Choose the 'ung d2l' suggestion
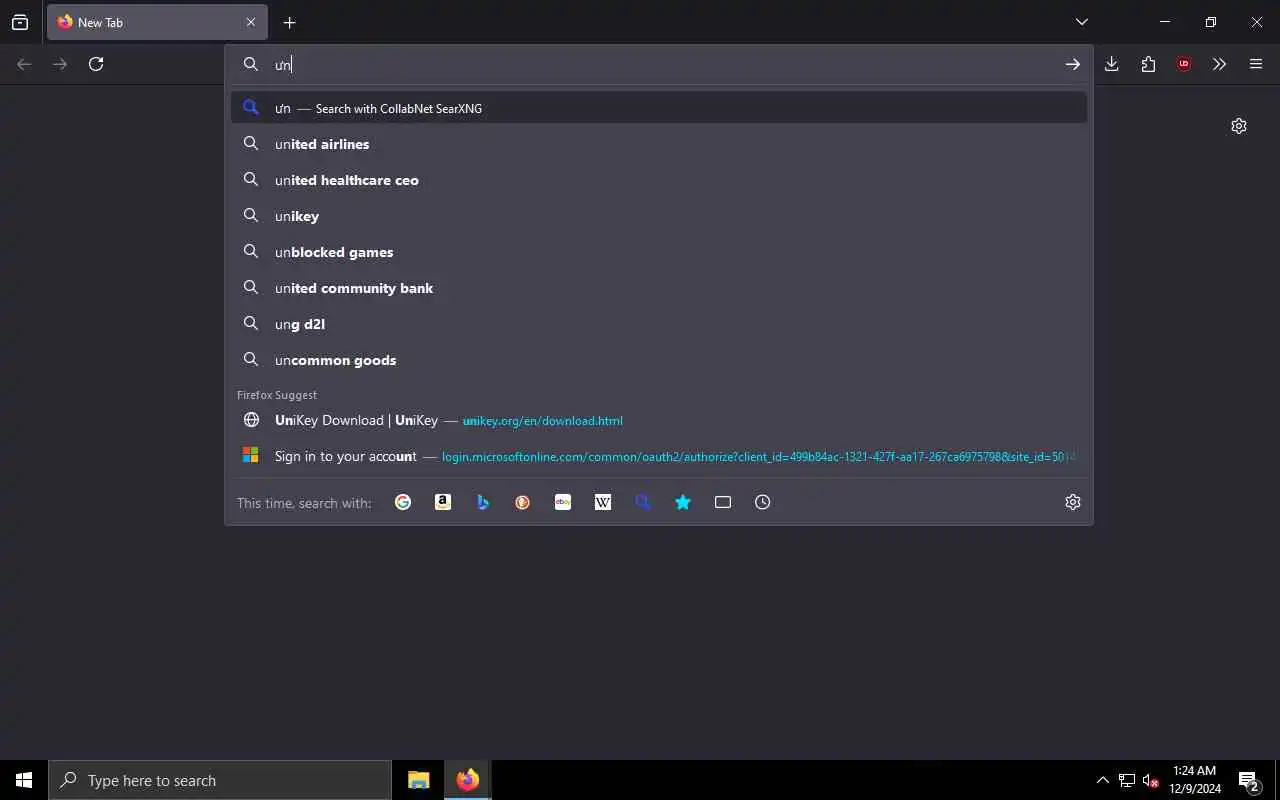This screenshot has width=1280, height=800. pos(659,324)
